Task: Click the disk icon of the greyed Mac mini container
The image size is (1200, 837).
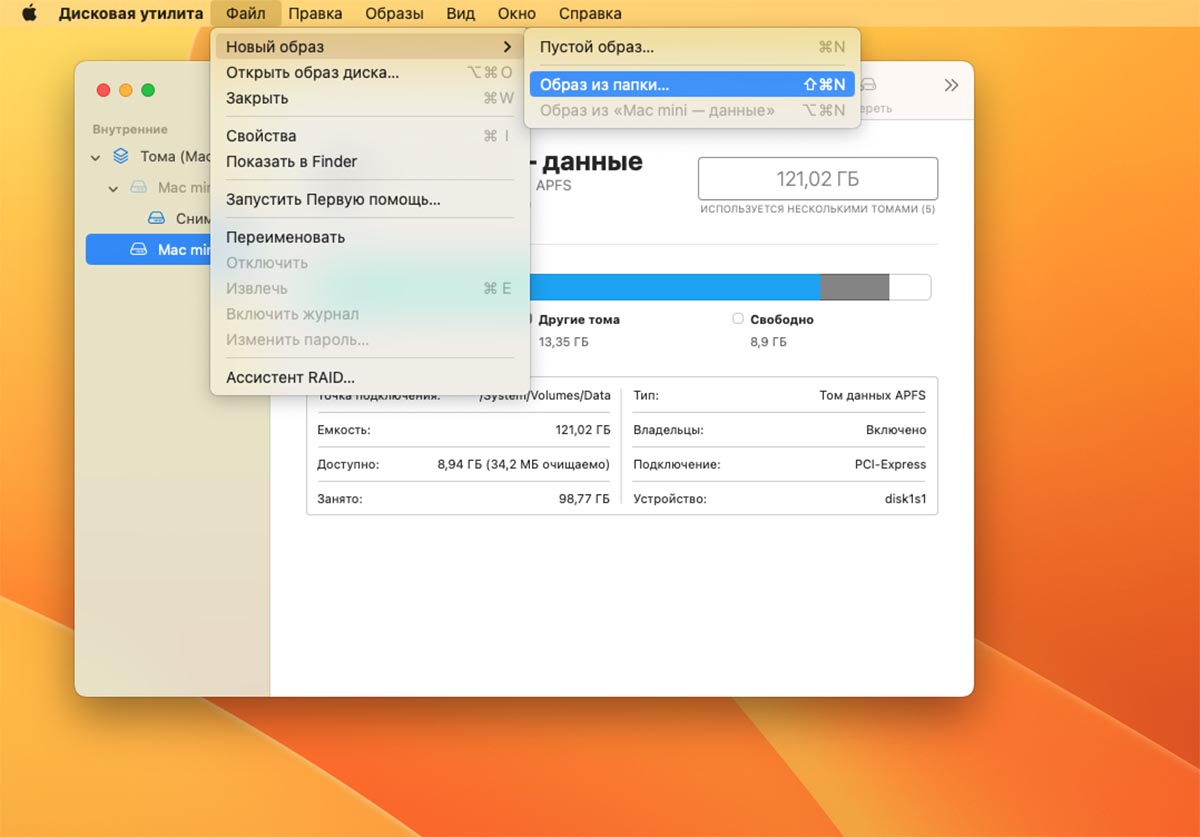Action: [139, 188]
